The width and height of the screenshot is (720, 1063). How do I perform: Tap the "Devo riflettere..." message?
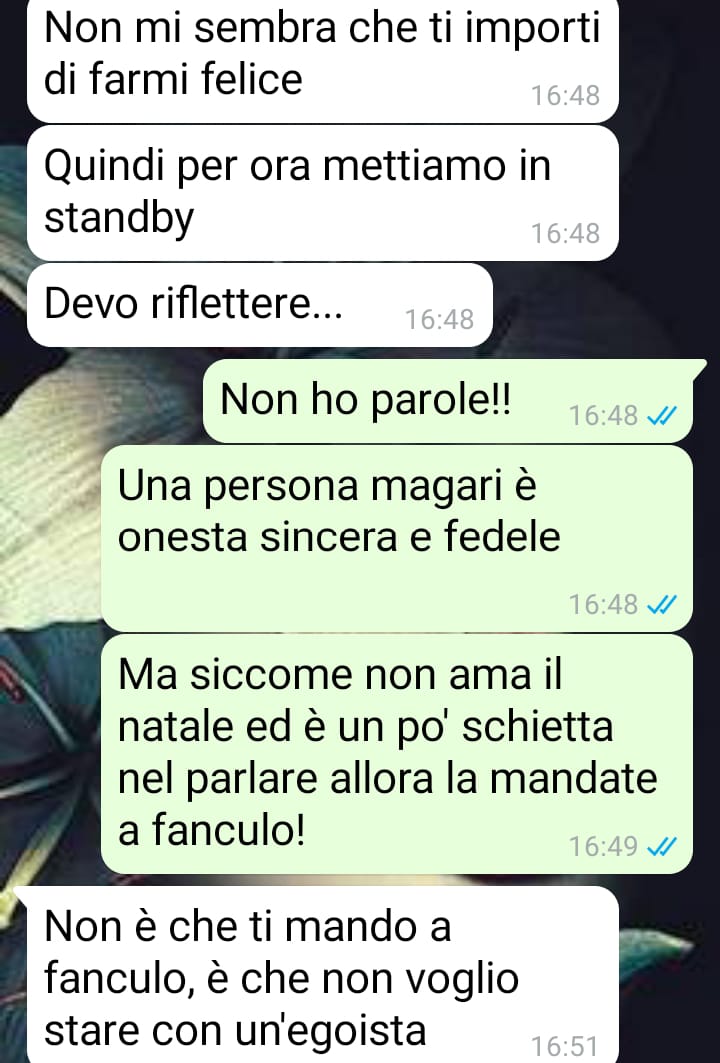(260, 305)
